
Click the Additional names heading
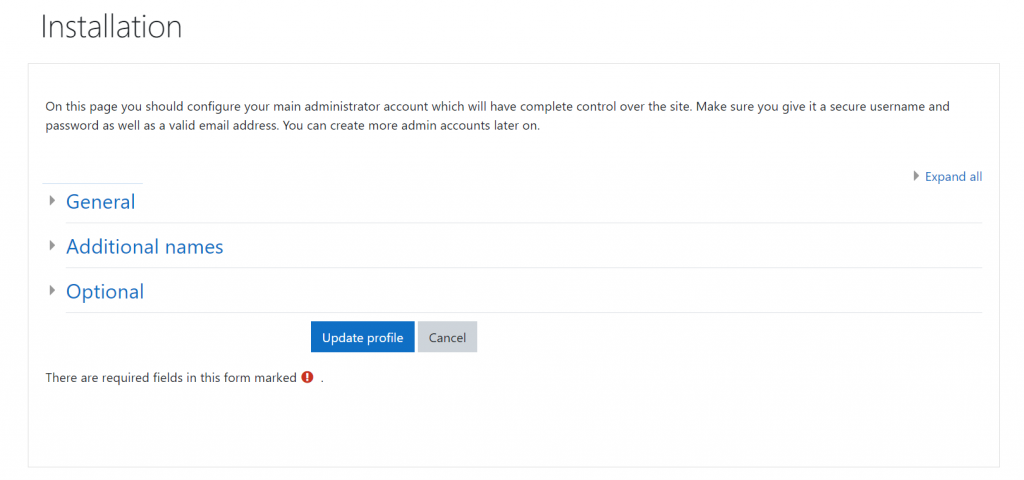(x=144, y=247)
